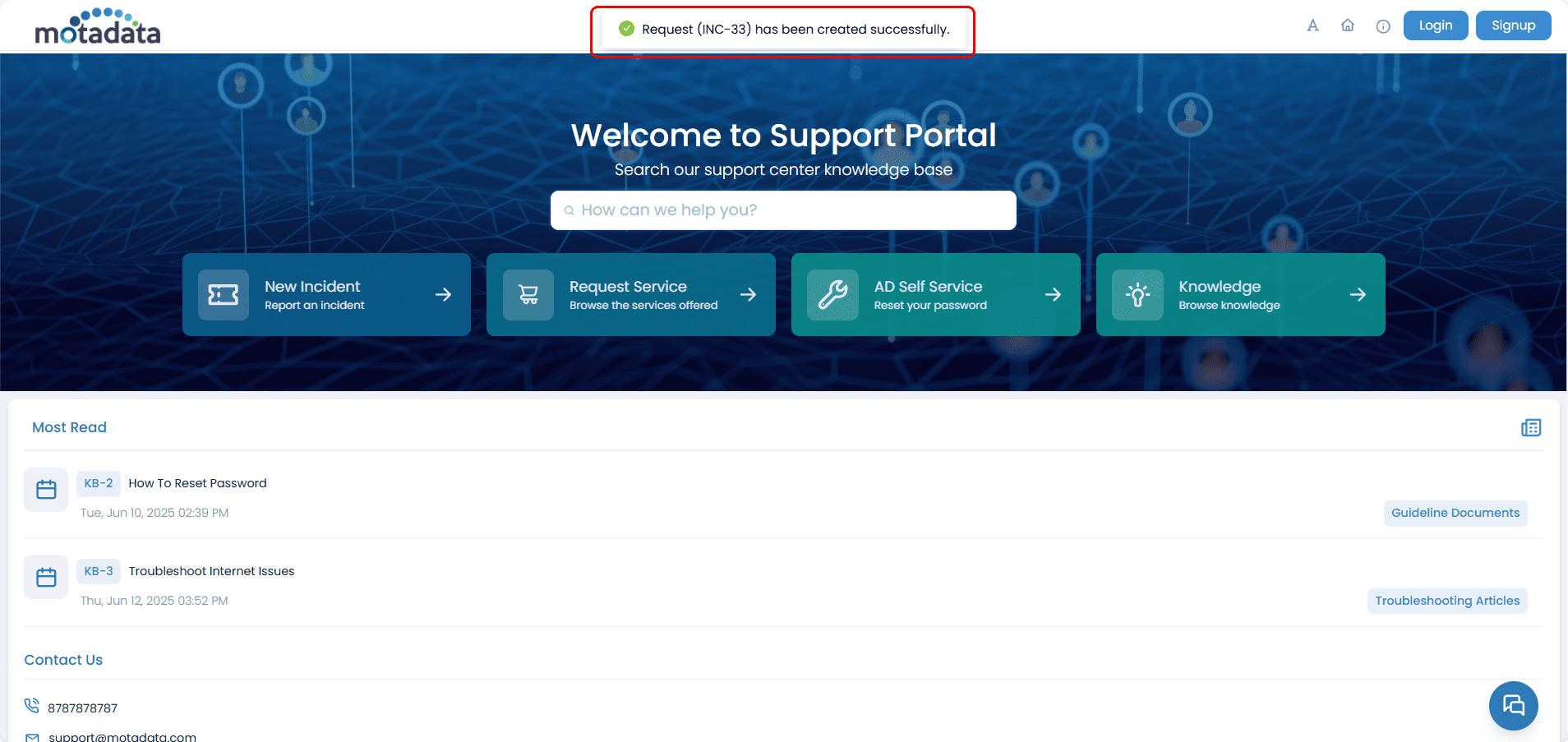
Task: Click the calendar icon beside KB-2
Action: [x=46, y=489]
